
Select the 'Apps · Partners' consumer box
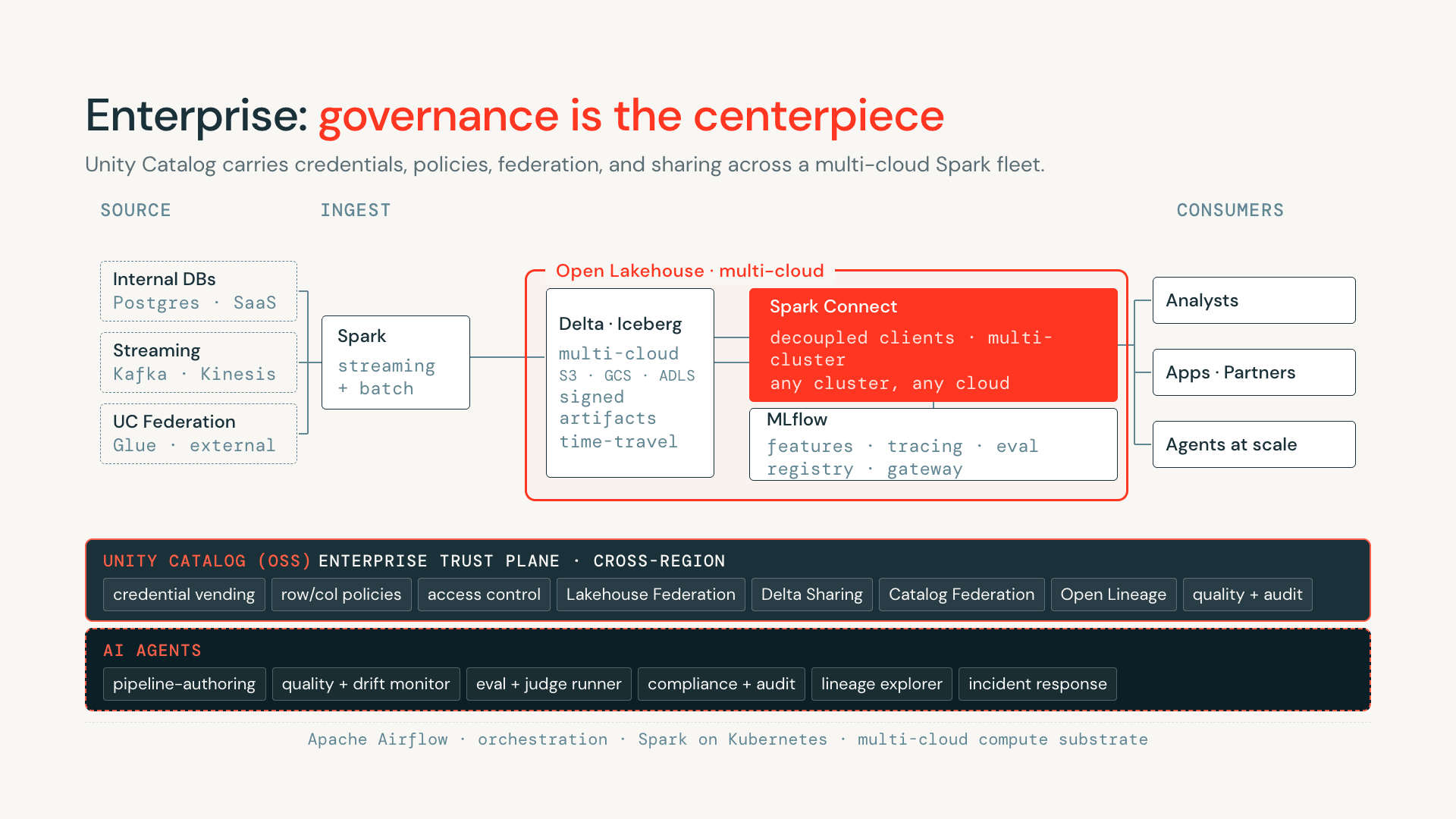pos(1254,372)
